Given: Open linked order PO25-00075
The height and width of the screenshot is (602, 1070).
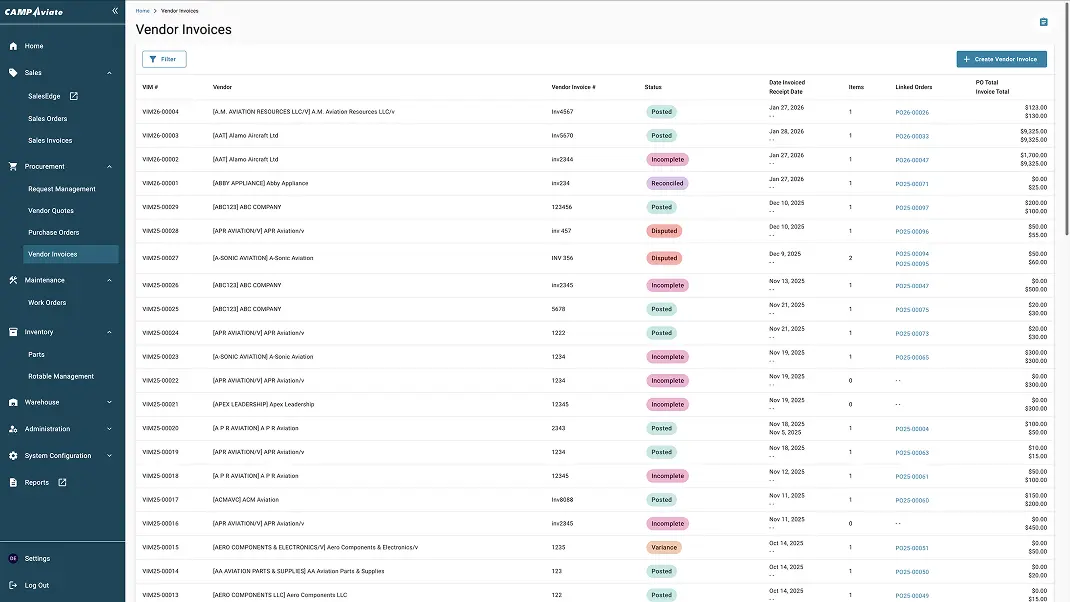Looking at the screenshot, I should pos(912,310).
